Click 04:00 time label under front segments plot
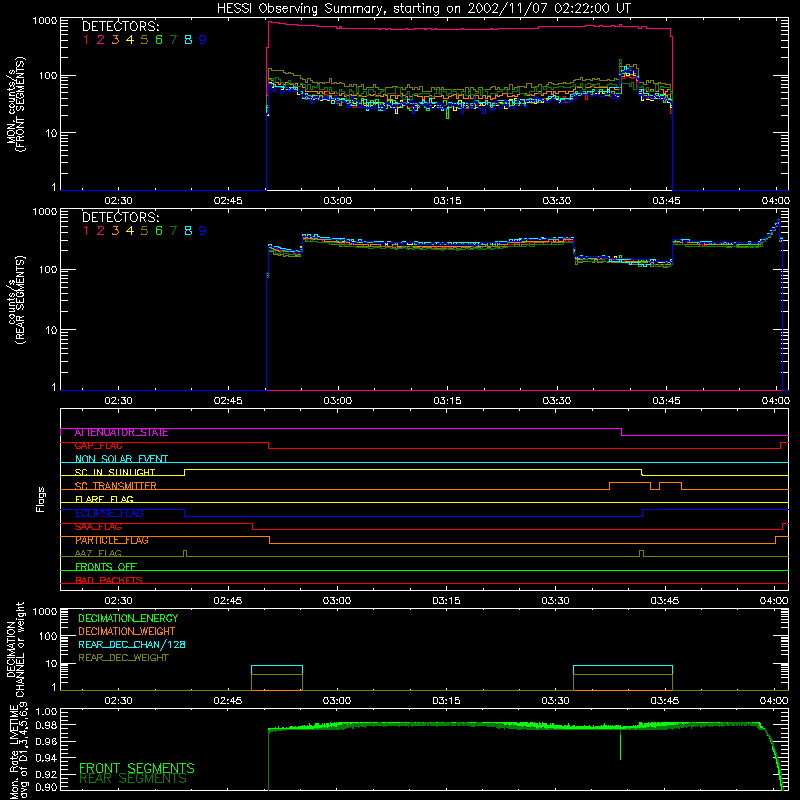Viewport: 800px width, 800px height. 776,201
